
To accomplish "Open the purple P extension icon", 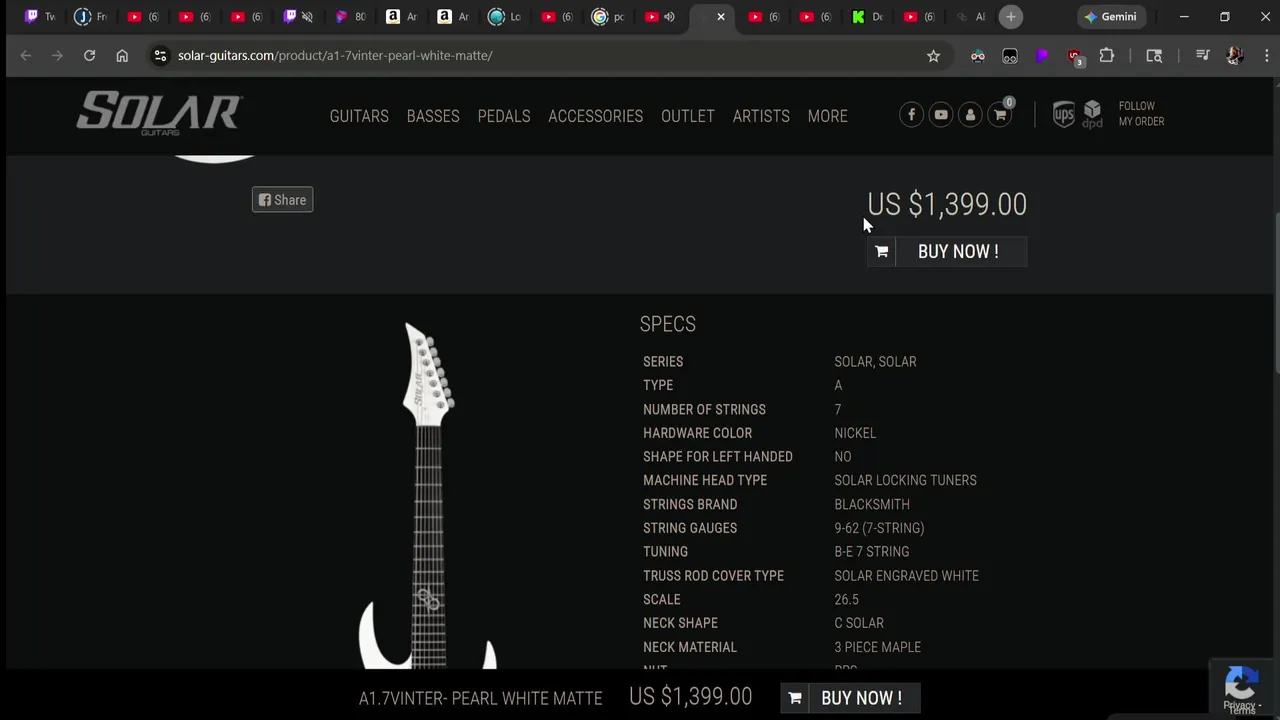I will coord(1042,56).
